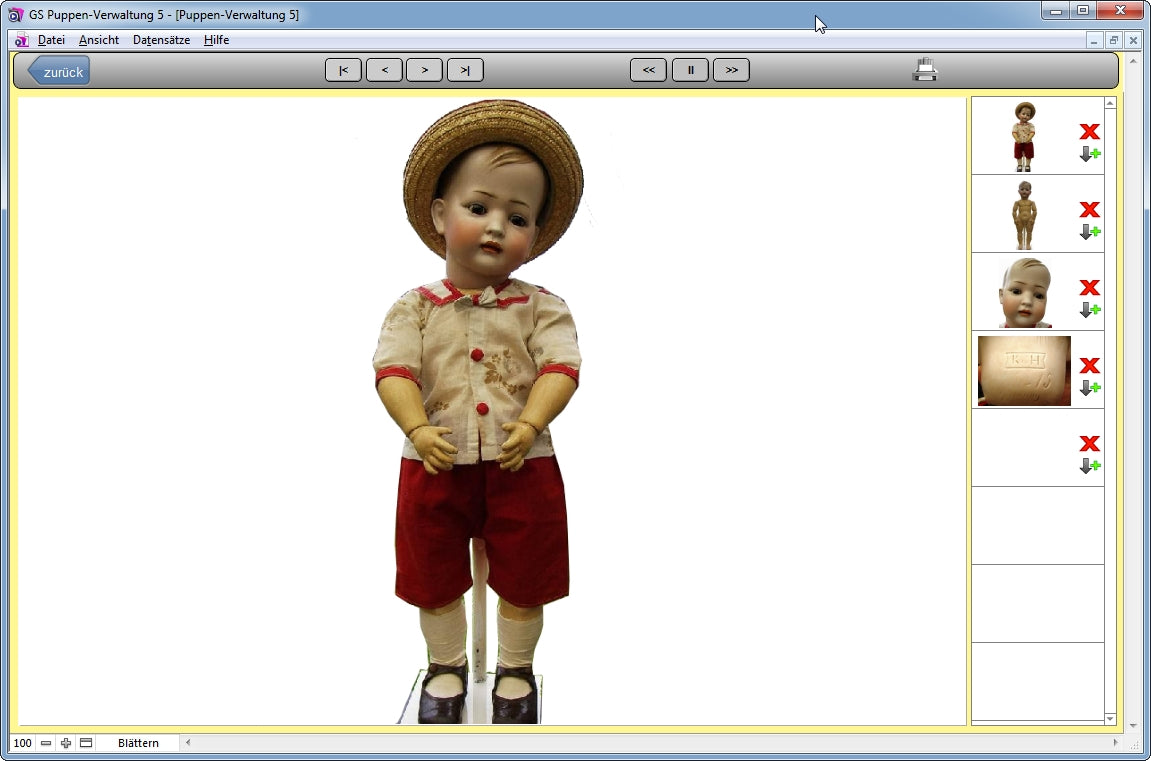
Task: Click the add-image arrow beside the K&H marking photo
Action: click(x=1089, y=388)
